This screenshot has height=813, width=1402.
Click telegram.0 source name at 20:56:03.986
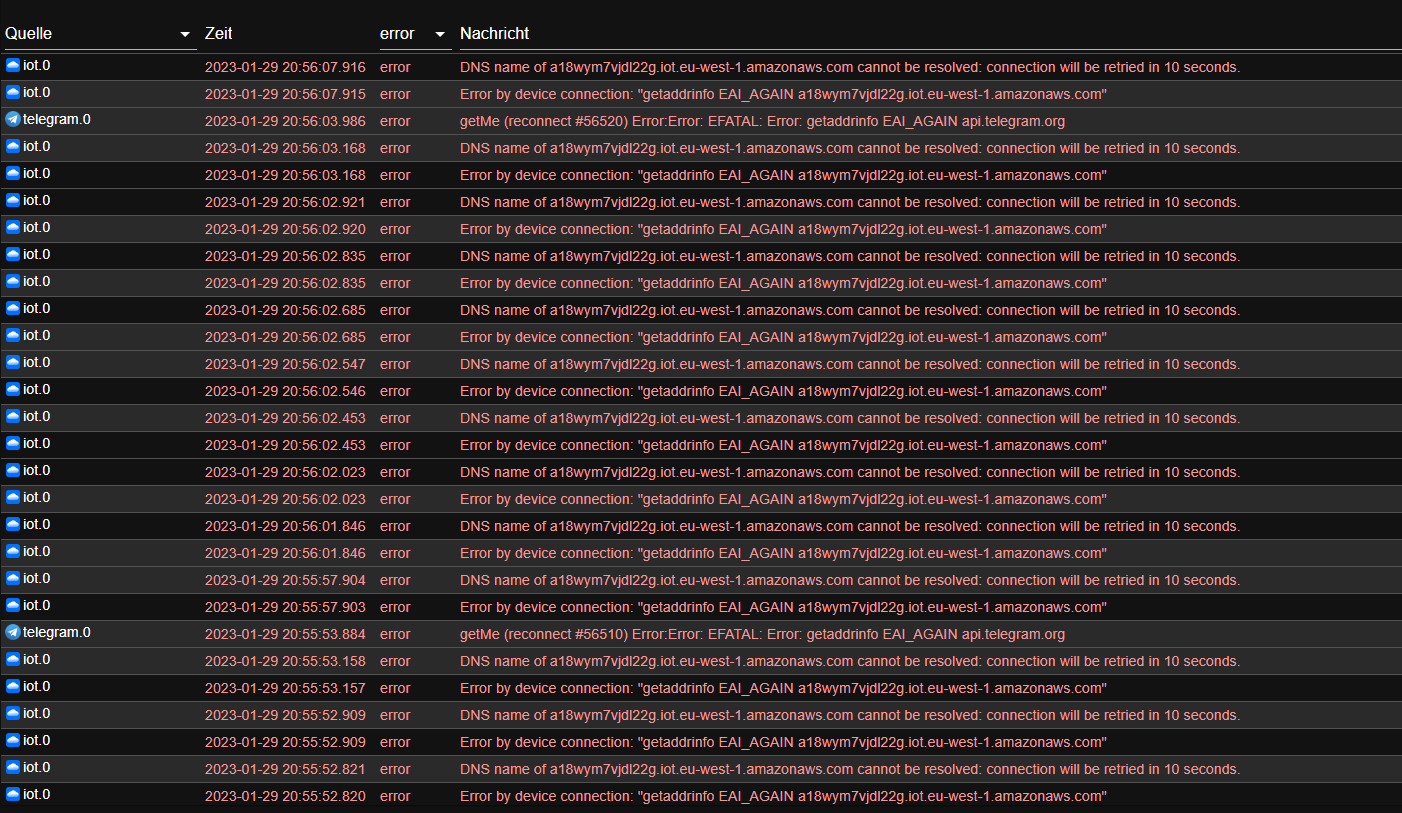[x=57, y=119]
